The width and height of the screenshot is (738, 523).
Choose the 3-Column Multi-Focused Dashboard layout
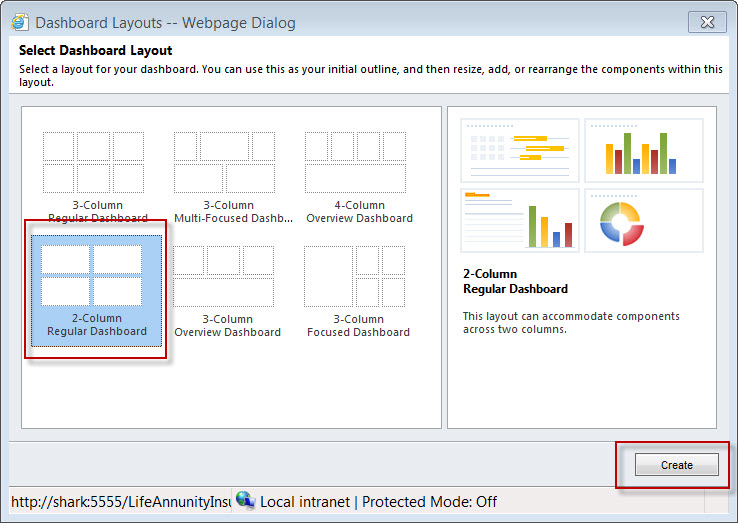224,174
